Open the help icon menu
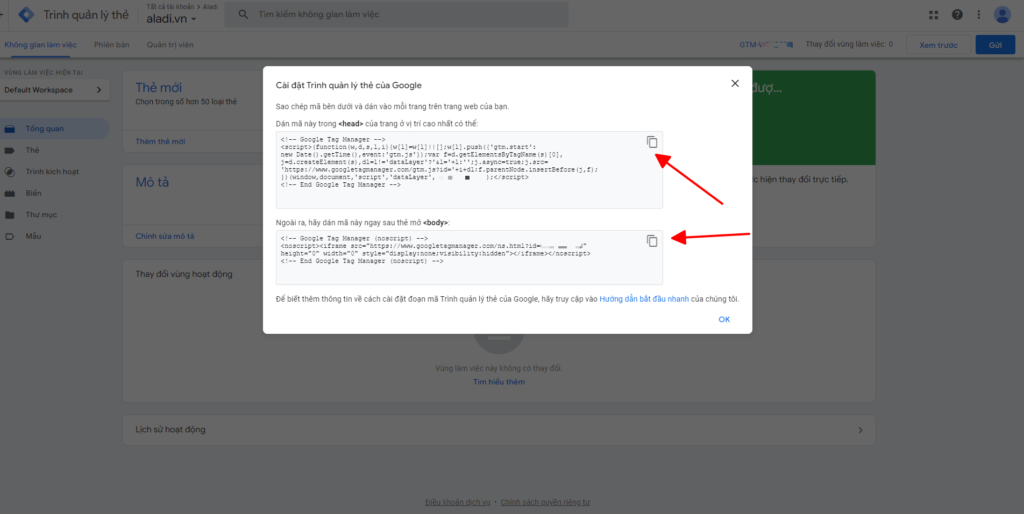The width and height of the screenshot is (1024, 514). (957, 15)
